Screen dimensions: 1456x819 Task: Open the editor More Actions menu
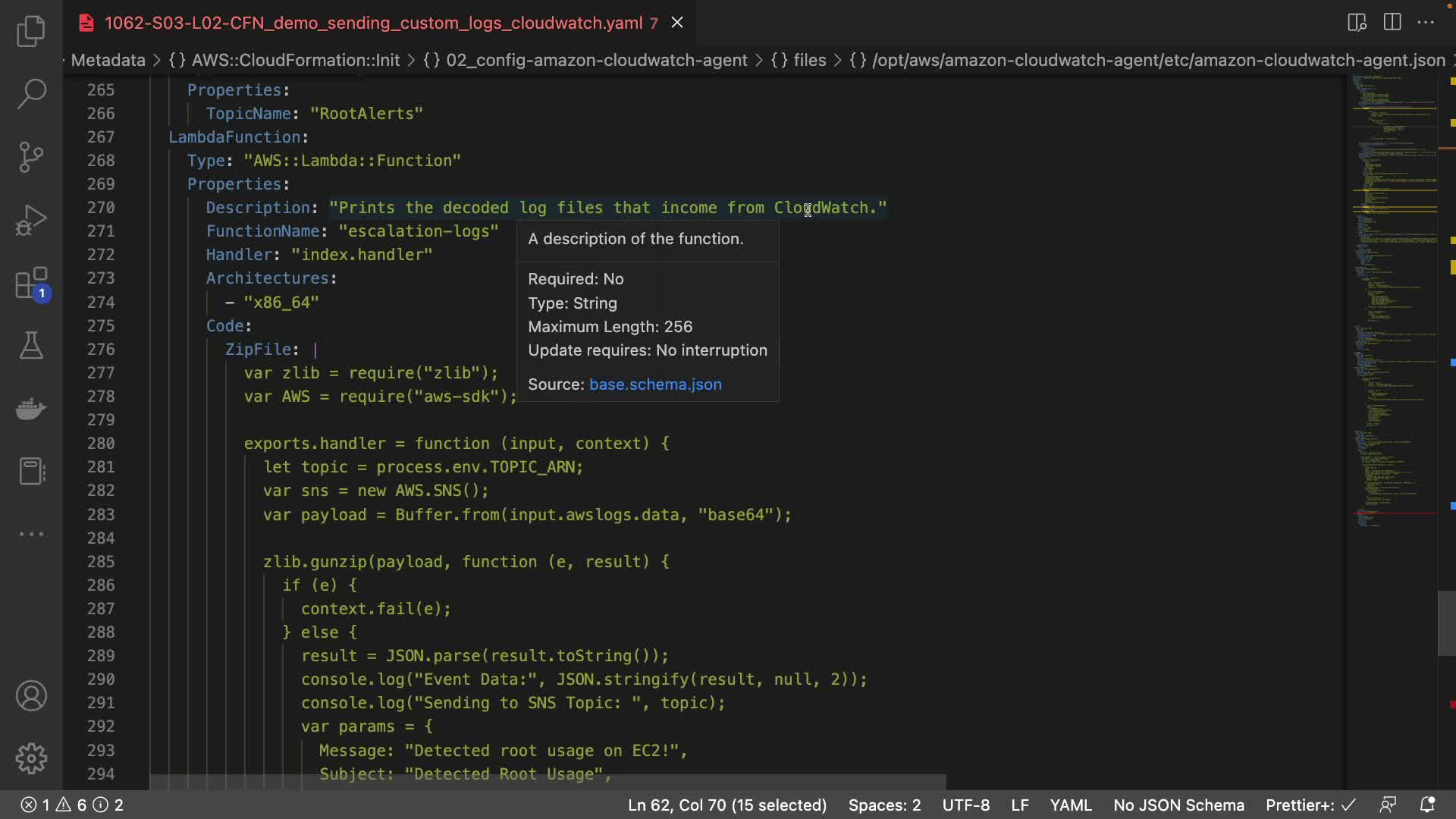1426,22
